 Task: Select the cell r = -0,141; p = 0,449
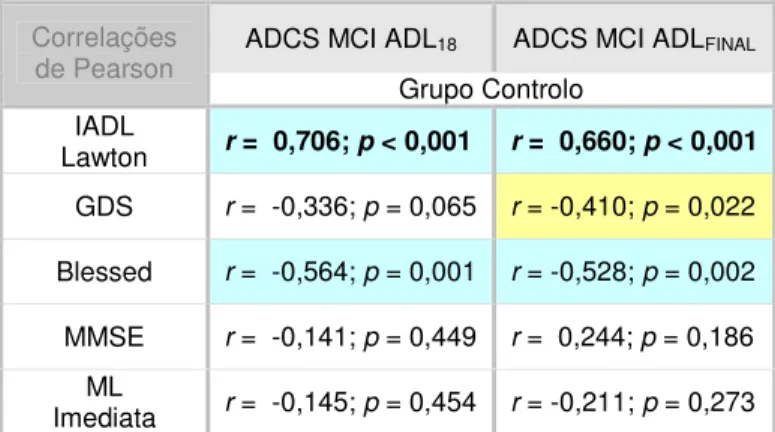pos(351,337)
